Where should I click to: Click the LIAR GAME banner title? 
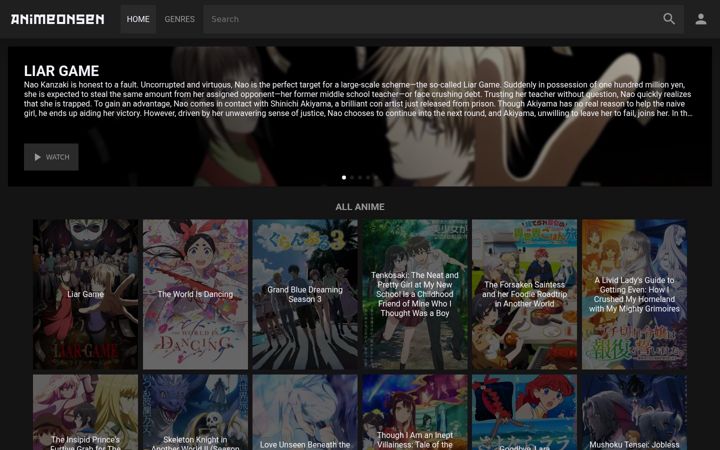(x=62, y=71)
